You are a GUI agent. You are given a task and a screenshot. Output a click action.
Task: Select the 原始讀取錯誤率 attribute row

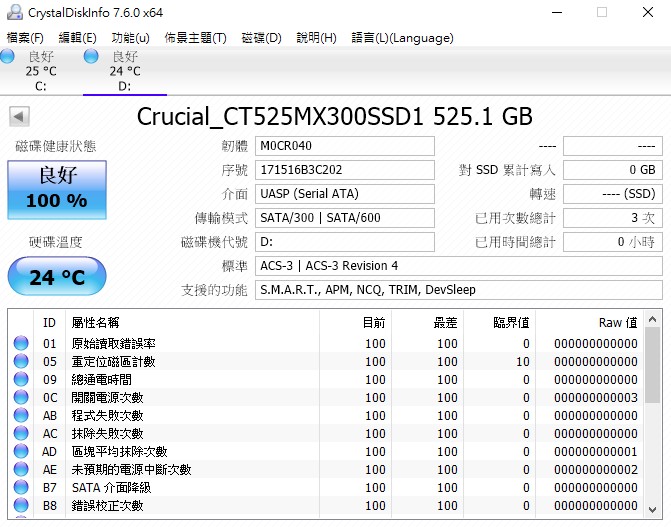coord(327,343)
